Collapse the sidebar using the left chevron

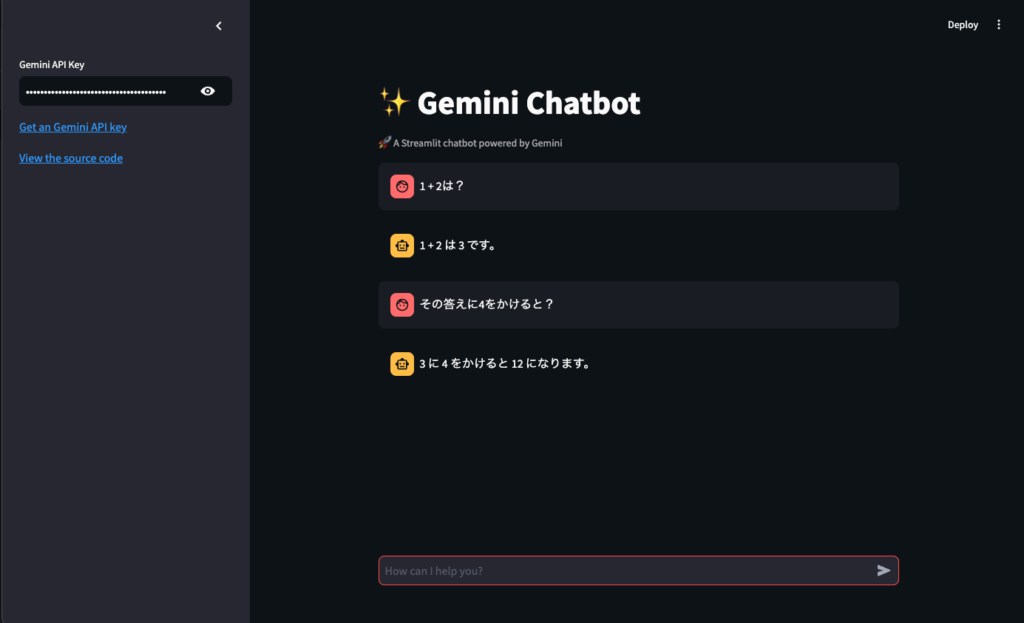[219, 25]
